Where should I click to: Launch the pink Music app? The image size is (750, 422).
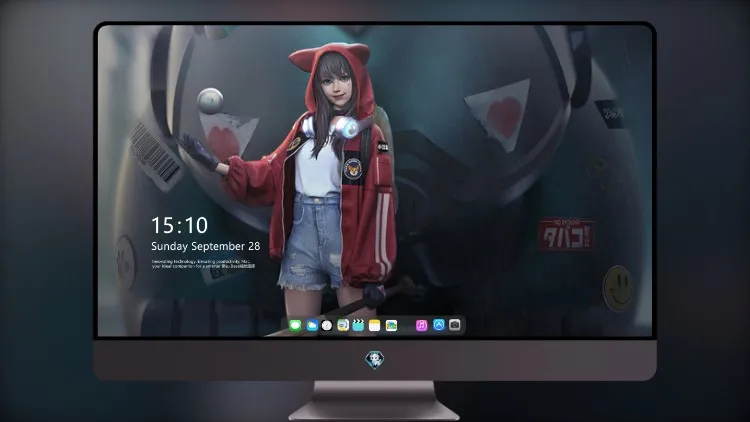tap(421, 326)
